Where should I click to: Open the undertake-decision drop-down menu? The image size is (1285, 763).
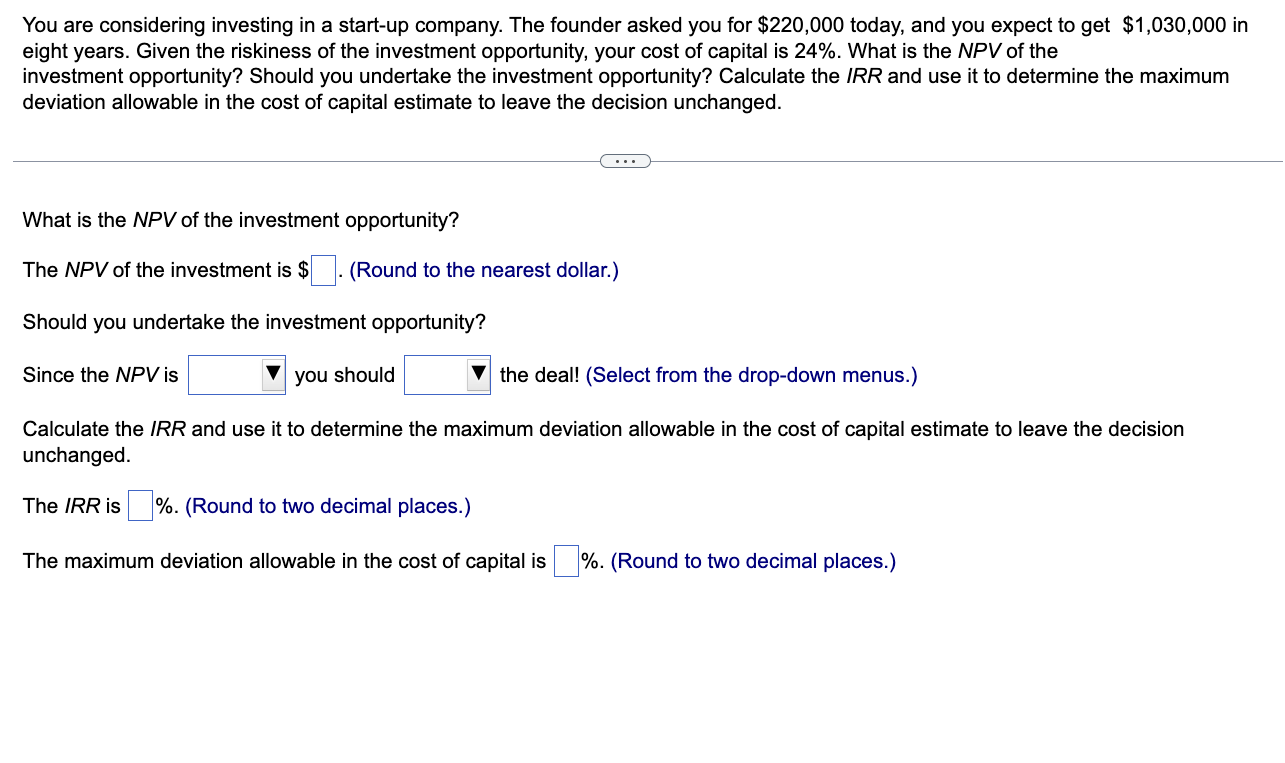click(447, 374)
